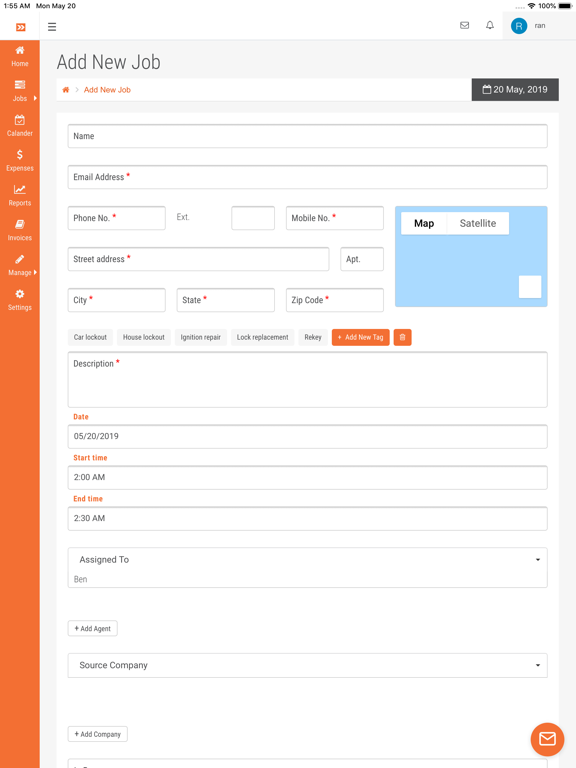Open notifications bell icon
The image size is (576, 768).
(x=490, y=25)
